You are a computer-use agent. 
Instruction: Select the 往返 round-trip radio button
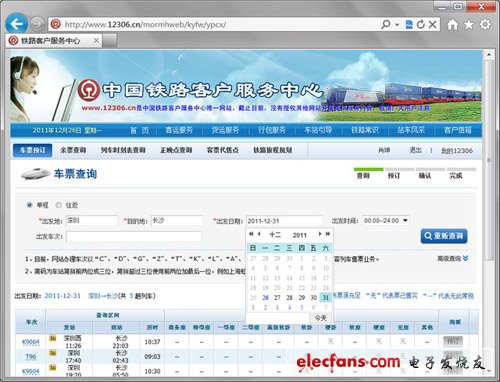click(59, 205)
